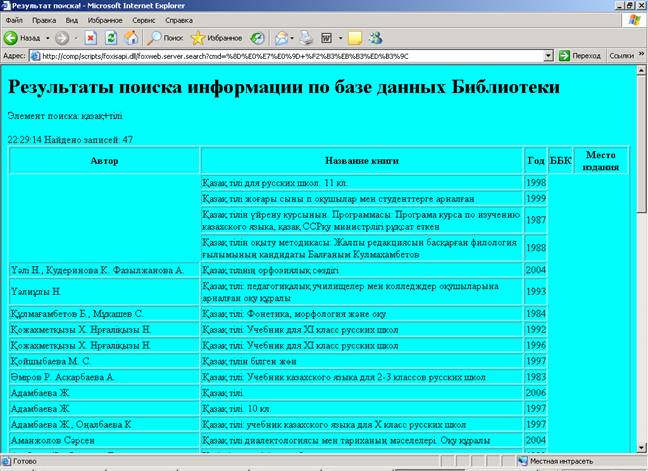Click year 1993 cell

tap(536, 292)
